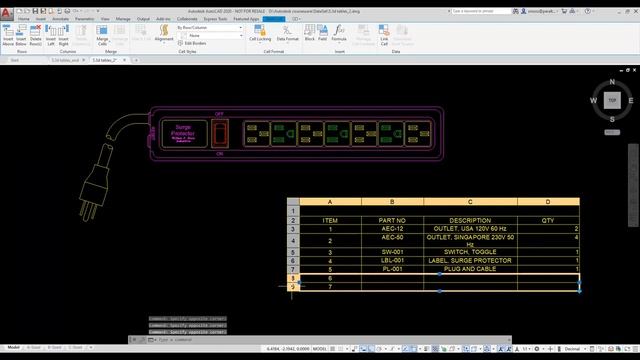Click the new drawing plus tab button

tap(136, 60)
